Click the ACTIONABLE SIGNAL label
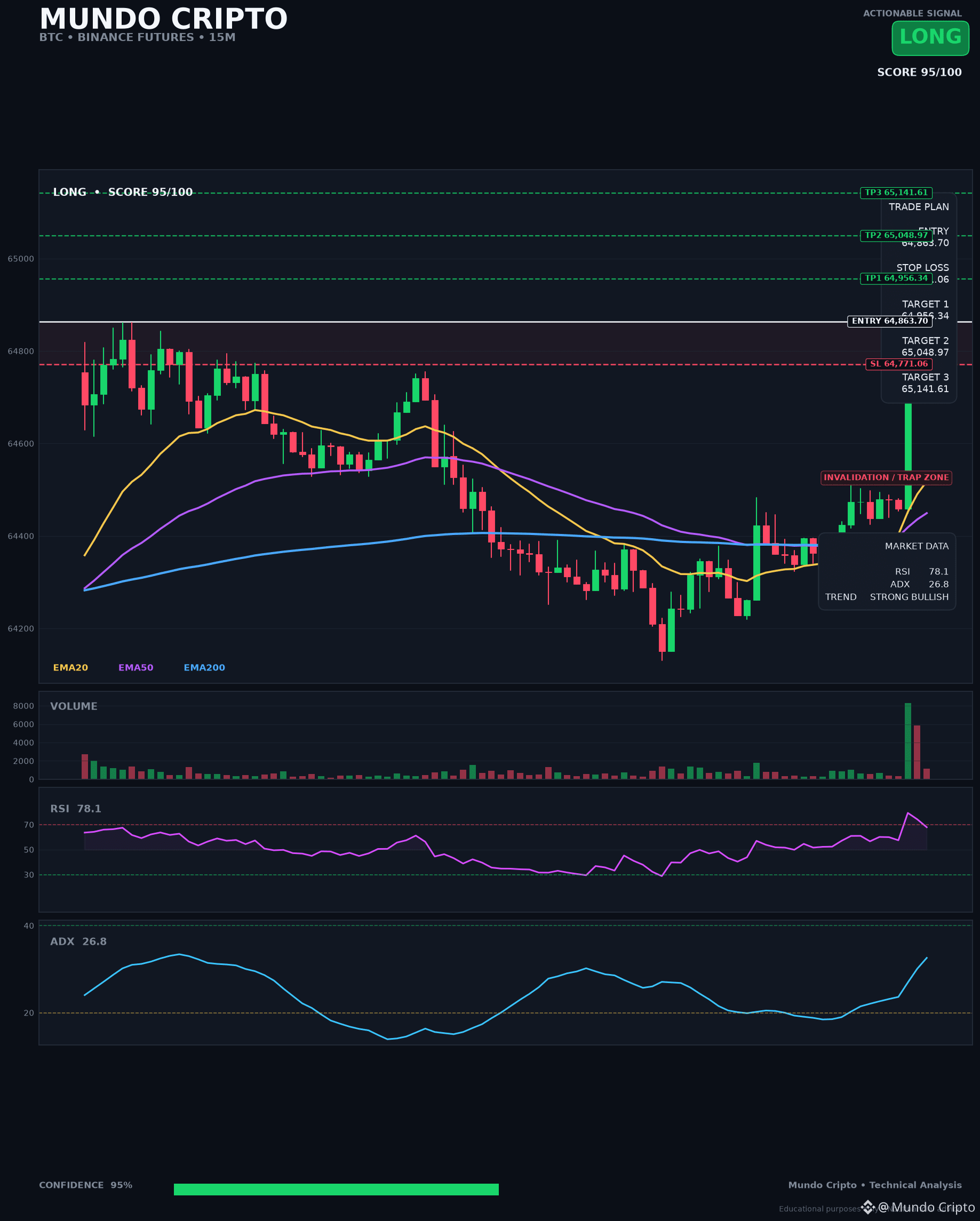 coord(912,13)
